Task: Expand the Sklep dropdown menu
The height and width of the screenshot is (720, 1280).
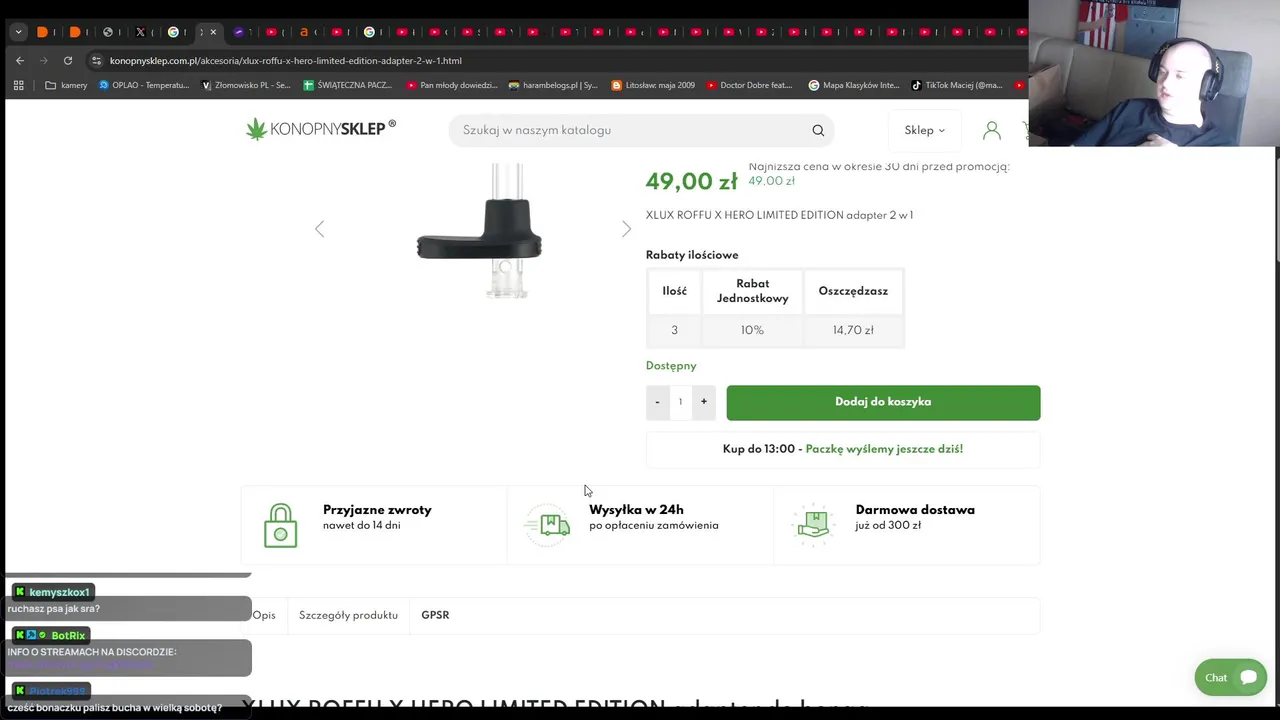Action: (x=924, y=130)
